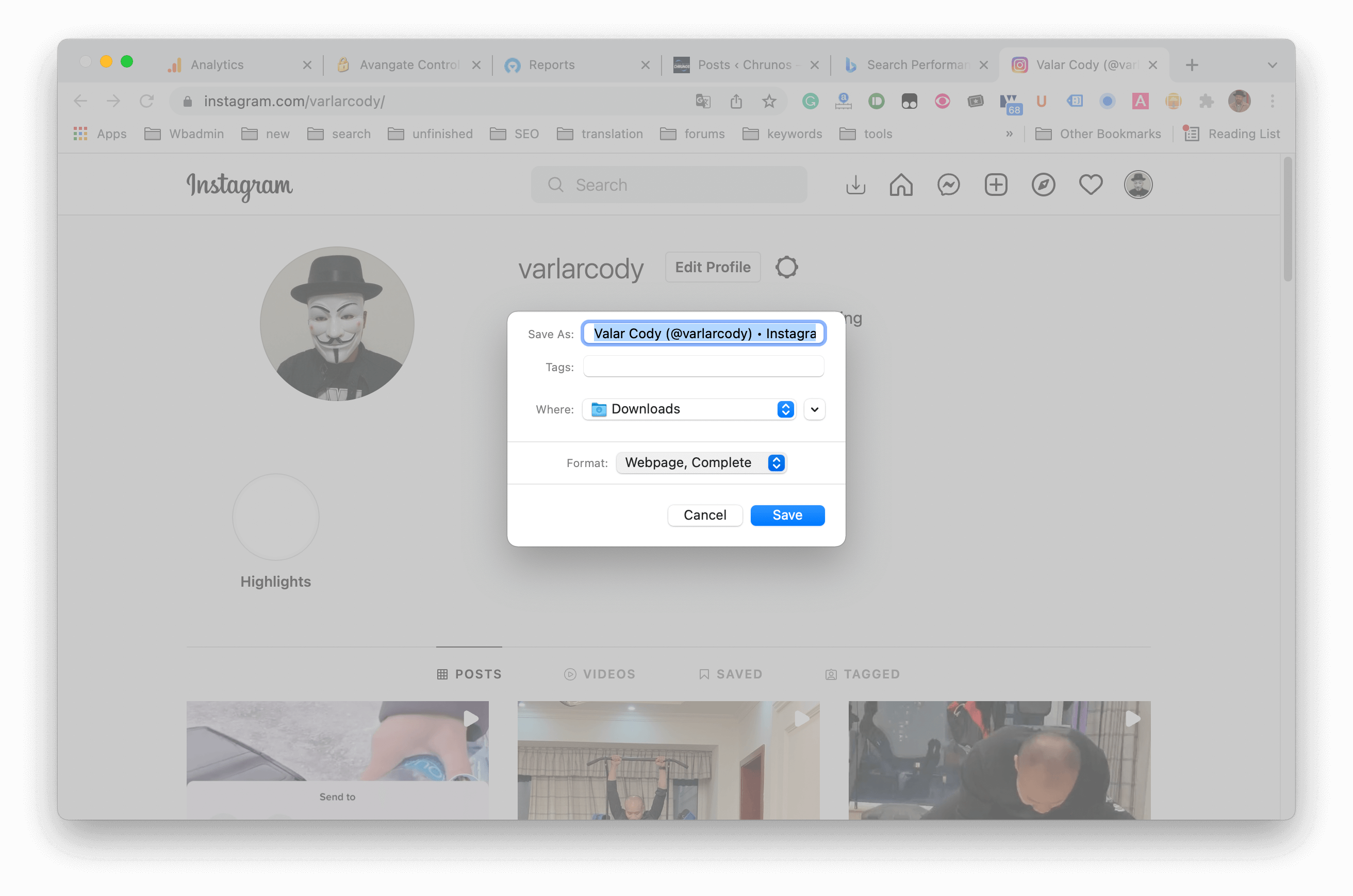
Task: Expand the tab search chevron
Action: (x=1272, y=65)
